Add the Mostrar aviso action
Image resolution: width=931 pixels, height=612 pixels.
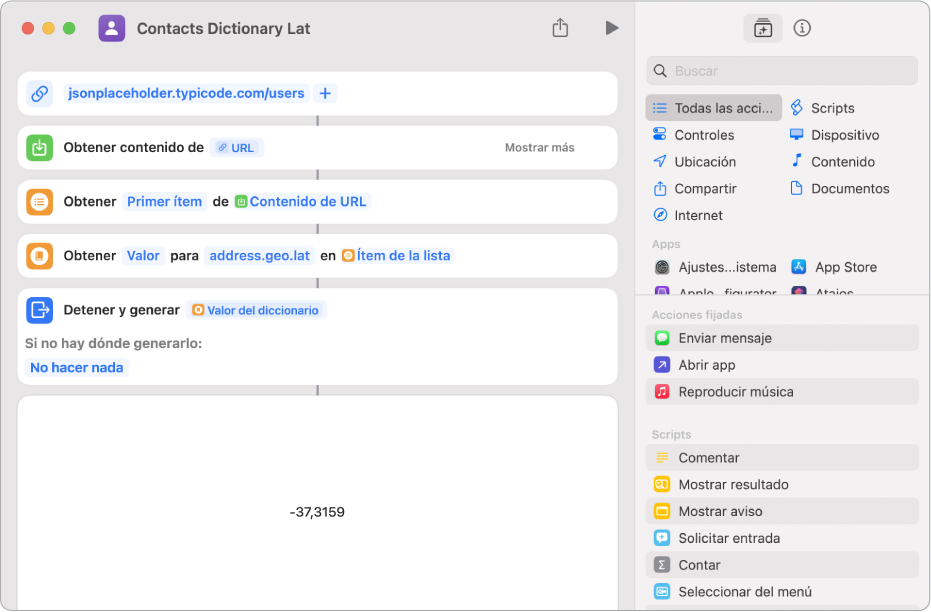782,511
